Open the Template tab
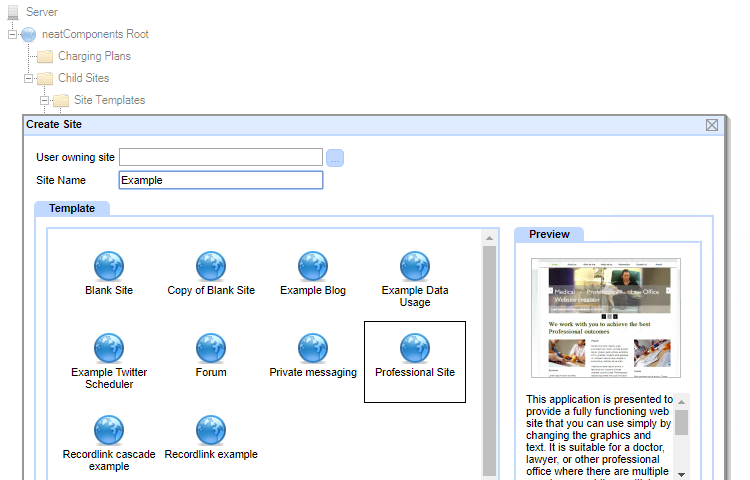Image resolution: width=750 pixels, height=480 pixels. [72, 208]
